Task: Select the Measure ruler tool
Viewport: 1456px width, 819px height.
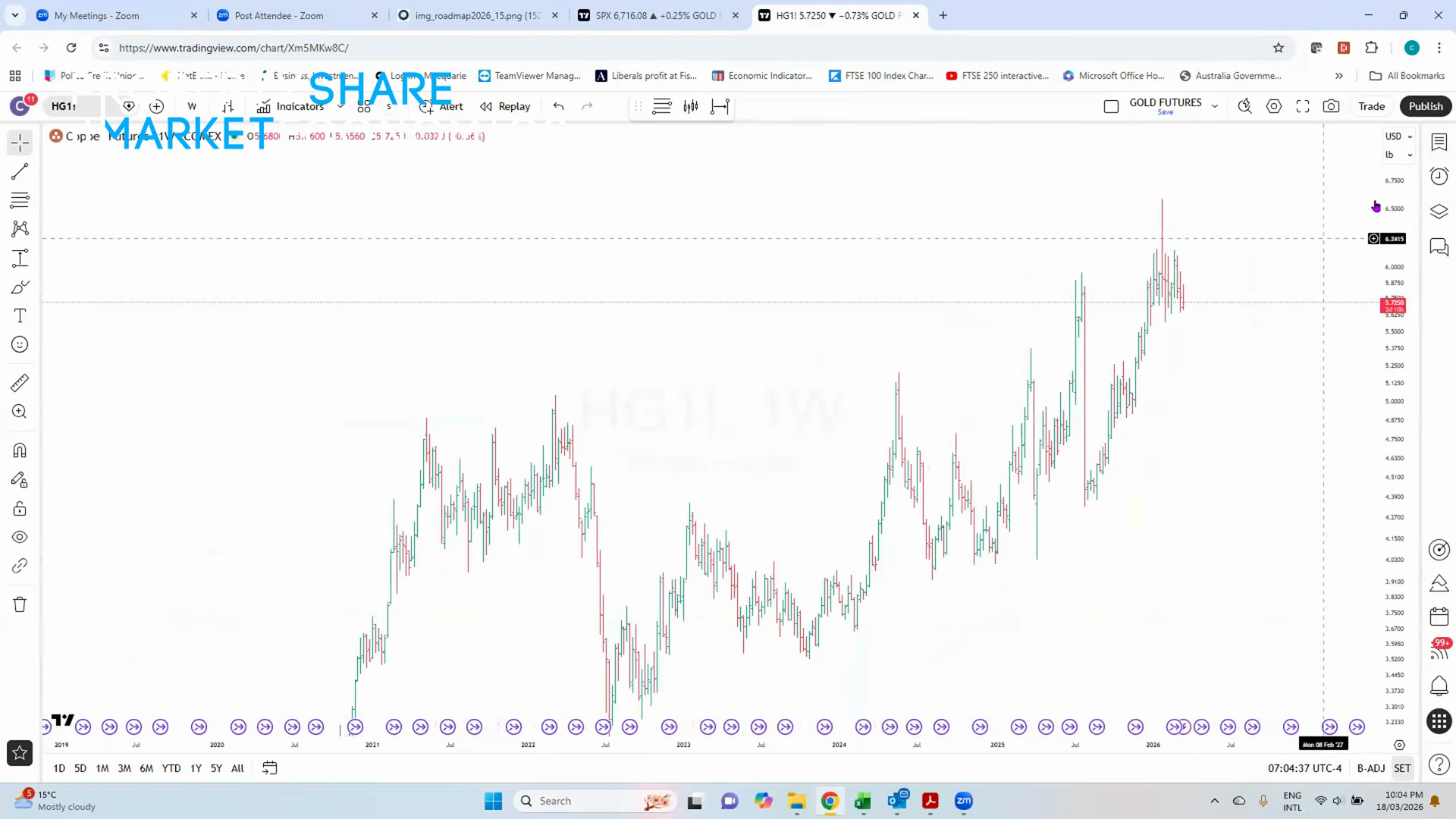Action: point(19,383)
